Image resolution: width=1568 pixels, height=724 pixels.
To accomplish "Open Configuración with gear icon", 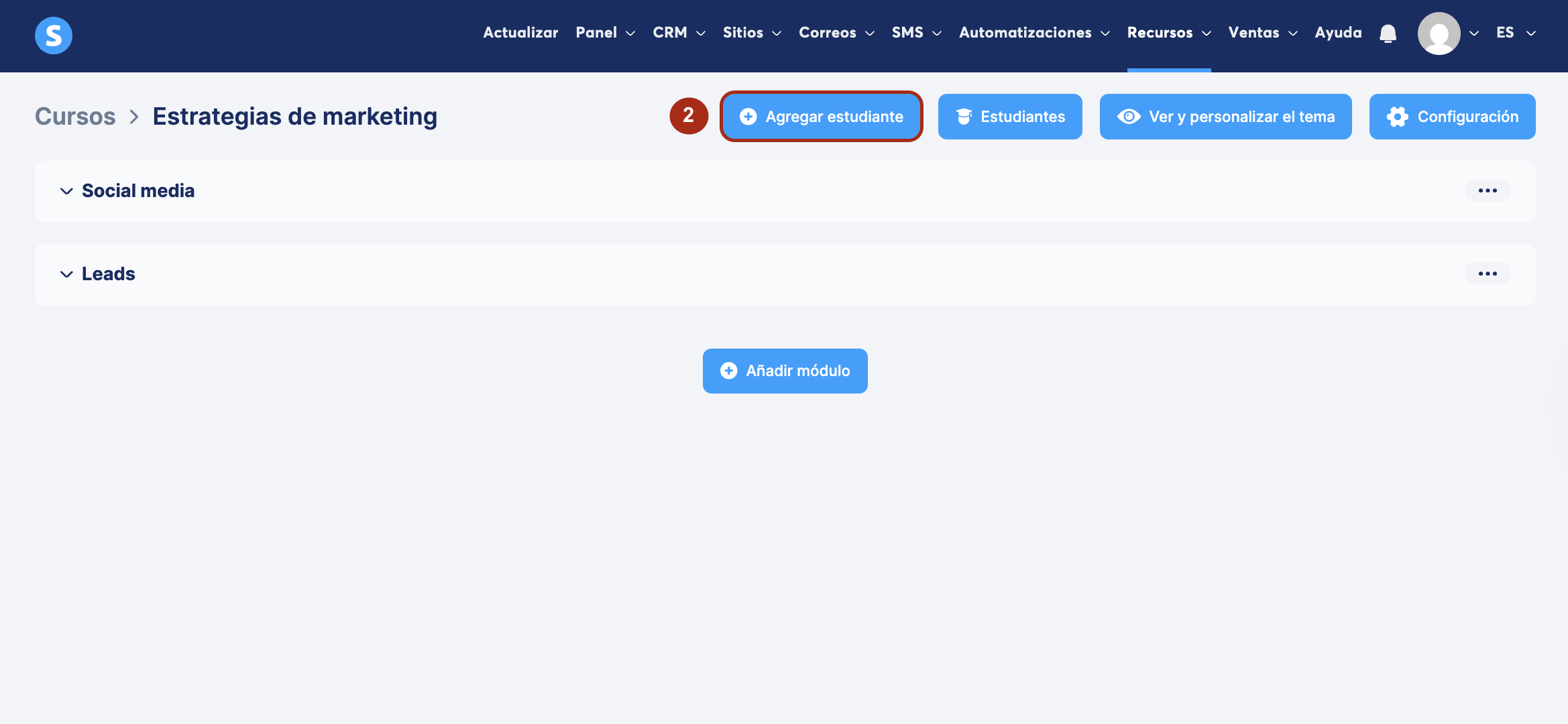I will 1452,117.
